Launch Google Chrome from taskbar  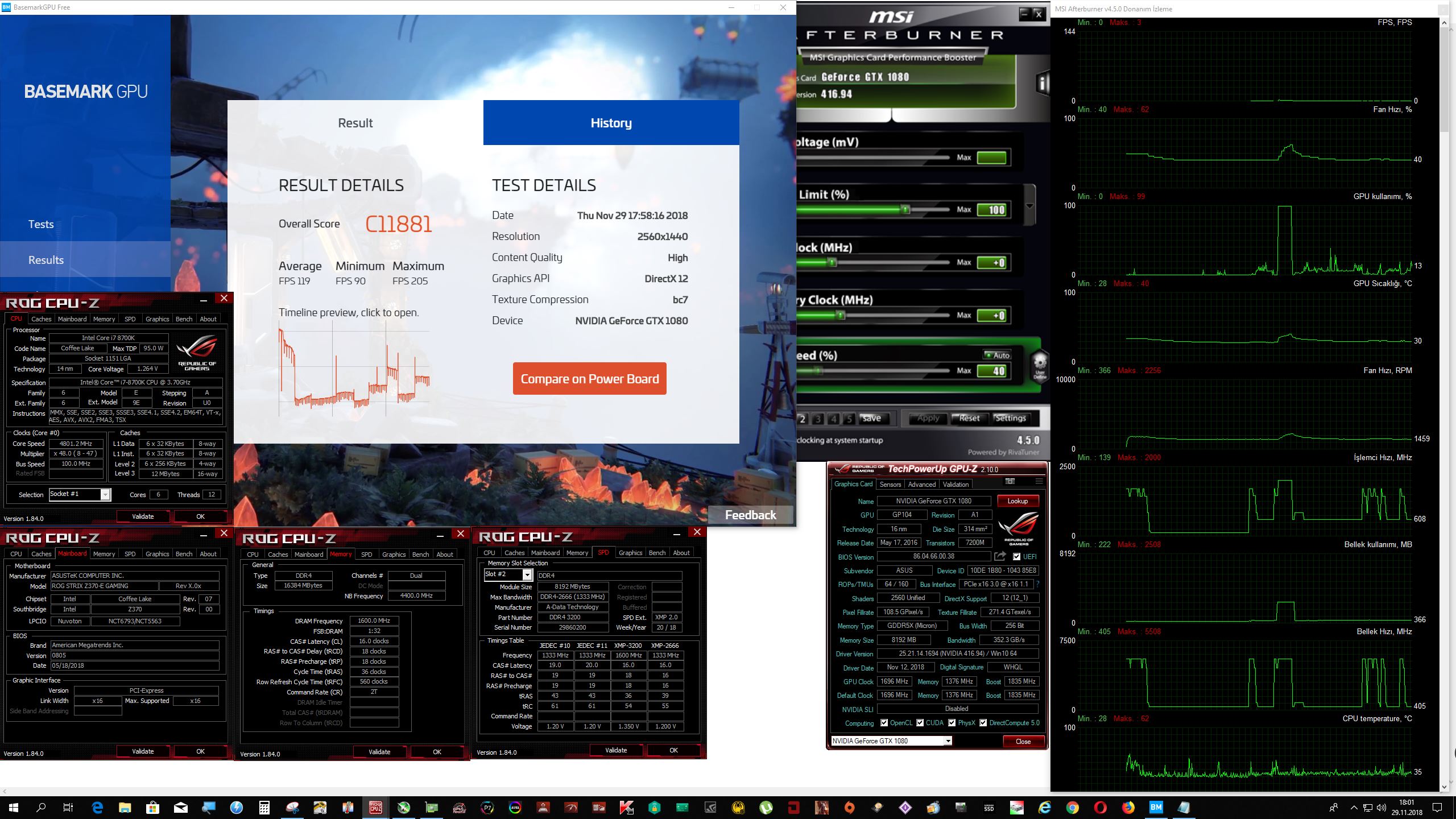tap(1073, 807)
